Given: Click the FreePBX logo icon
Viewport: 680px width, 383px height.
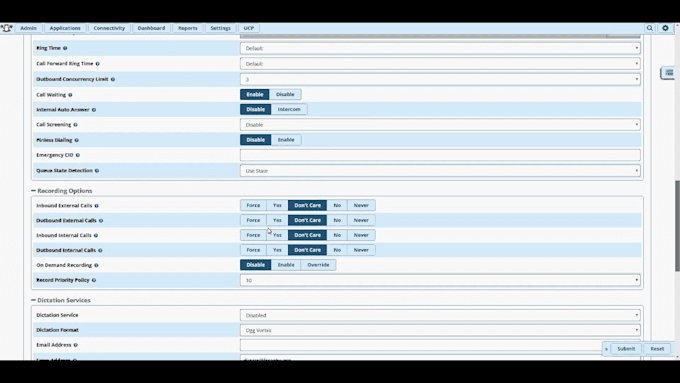Looking at the screenshot, I should 7,28.
